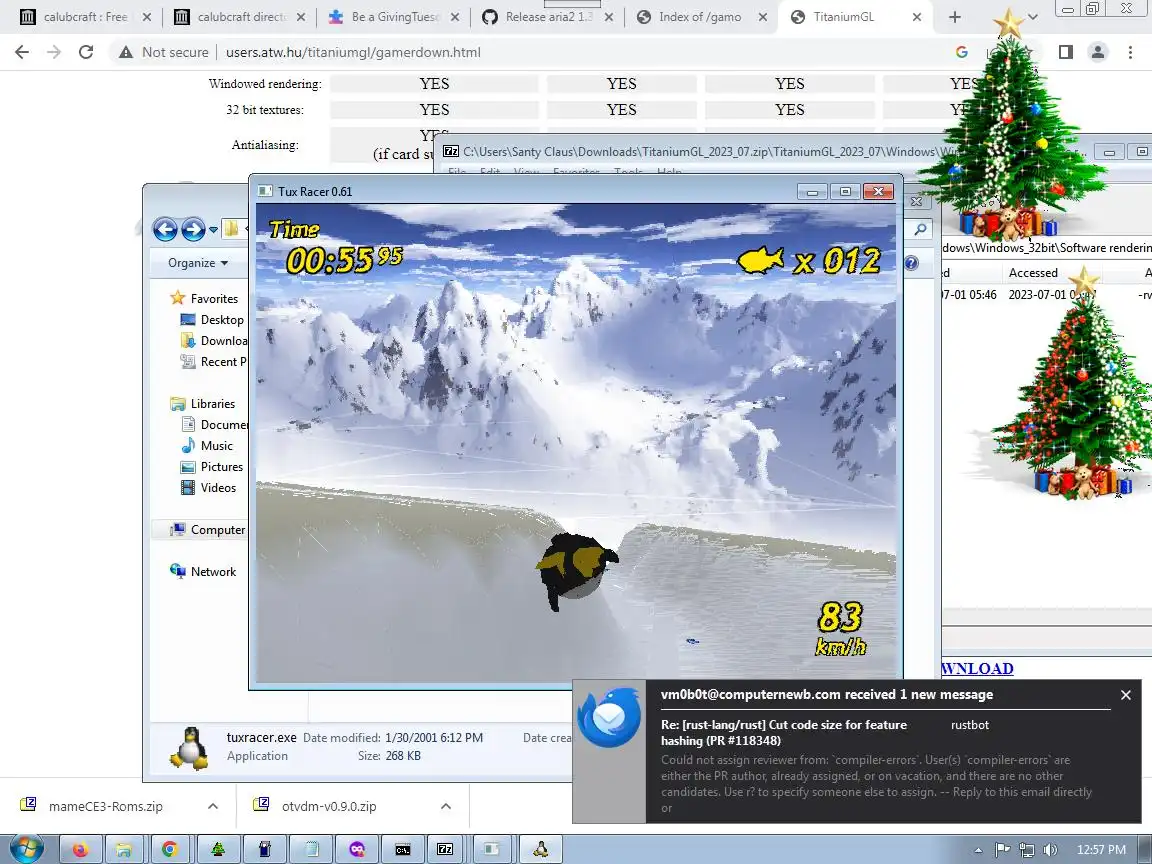Click the network tray icon
The height and width of the screenshot is (864, 1152).
(x=1027, y=850)
